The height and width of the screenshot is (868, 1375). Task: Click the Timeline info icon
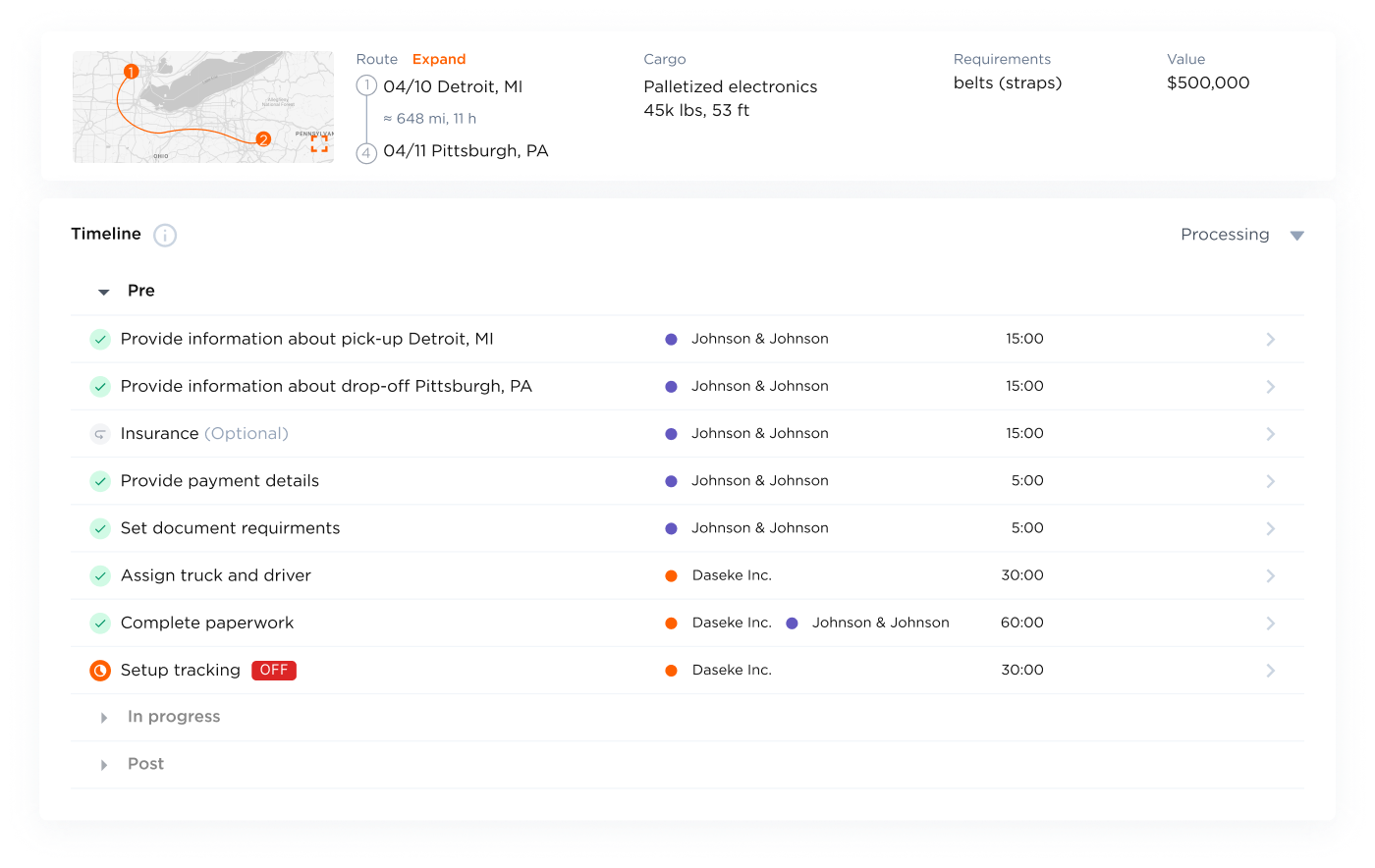pyautogui.click(x=165, y=235)
